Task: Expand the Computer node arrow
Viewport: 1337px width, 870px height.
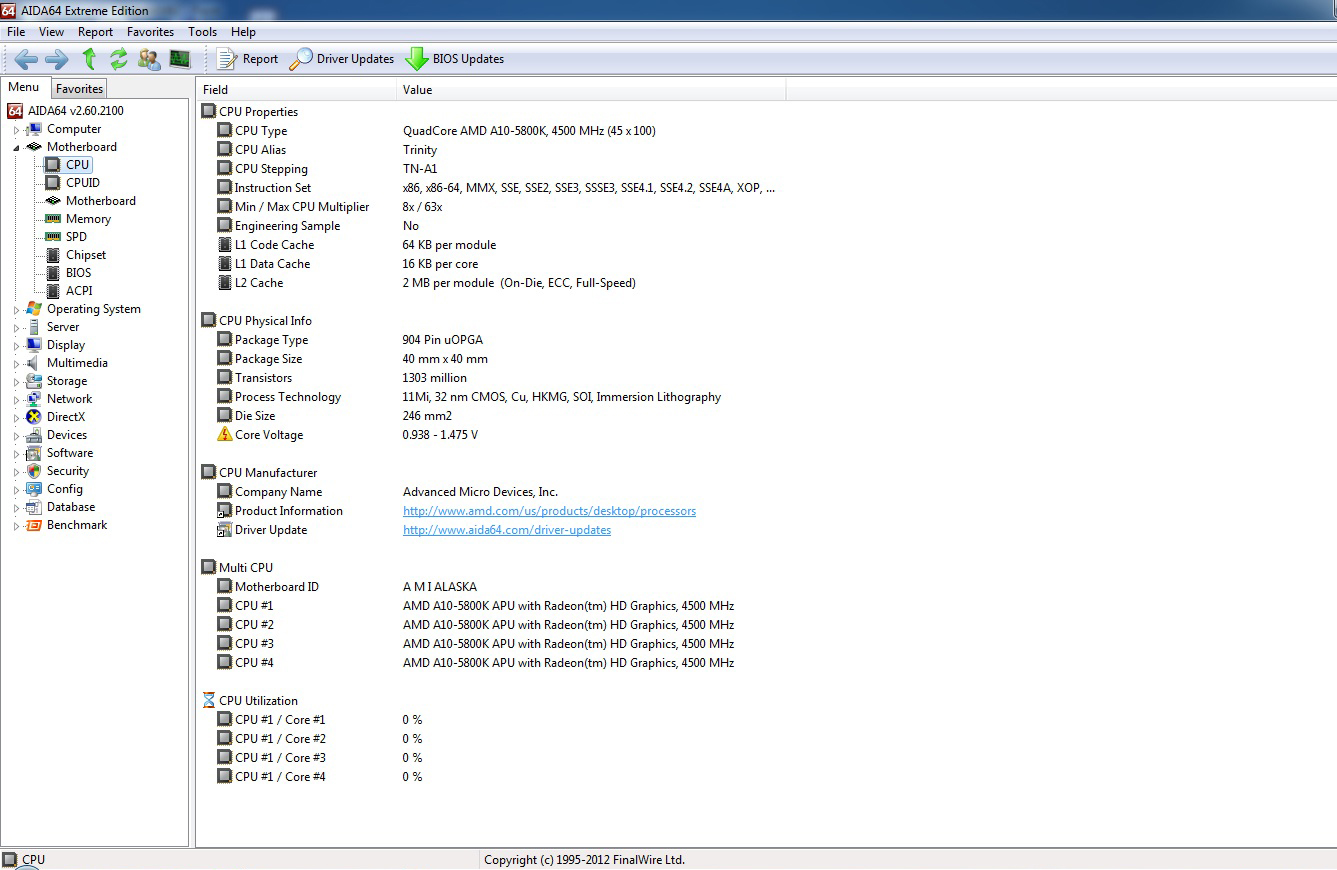Action: click(16, 130)
